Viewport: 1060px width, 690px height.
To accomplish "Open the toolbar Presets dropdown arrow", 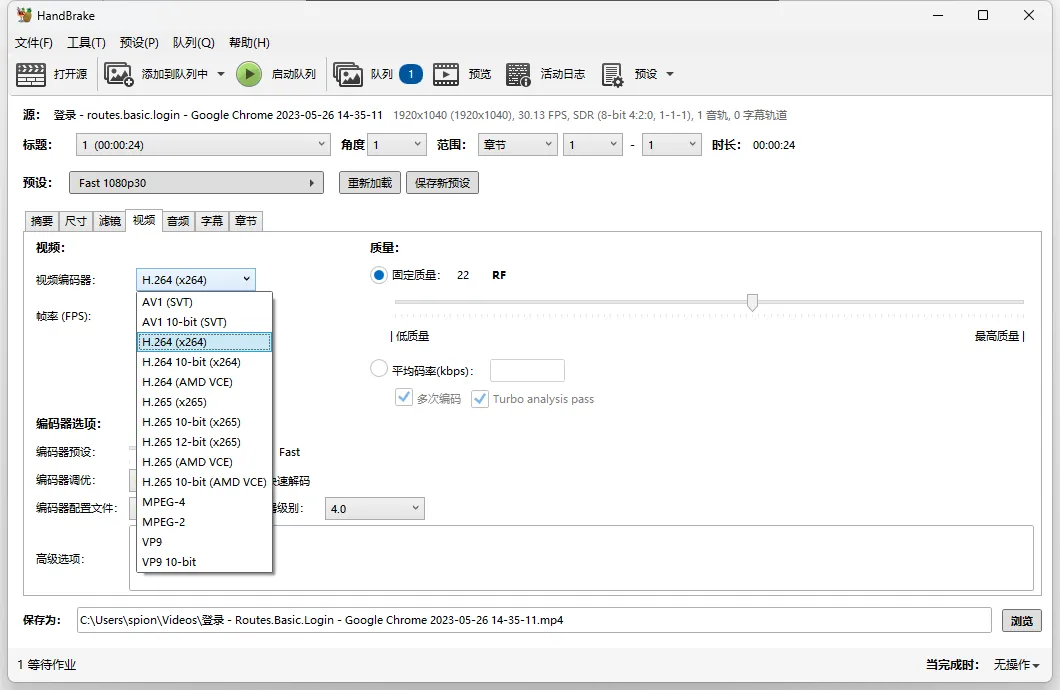I will click(670, 74).
